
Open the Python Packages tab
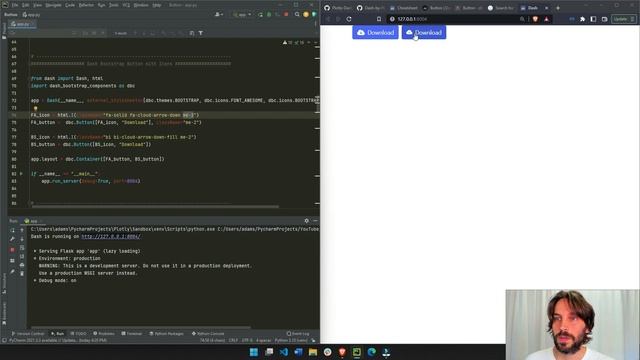pyautogui.click(x=166, y=333)
